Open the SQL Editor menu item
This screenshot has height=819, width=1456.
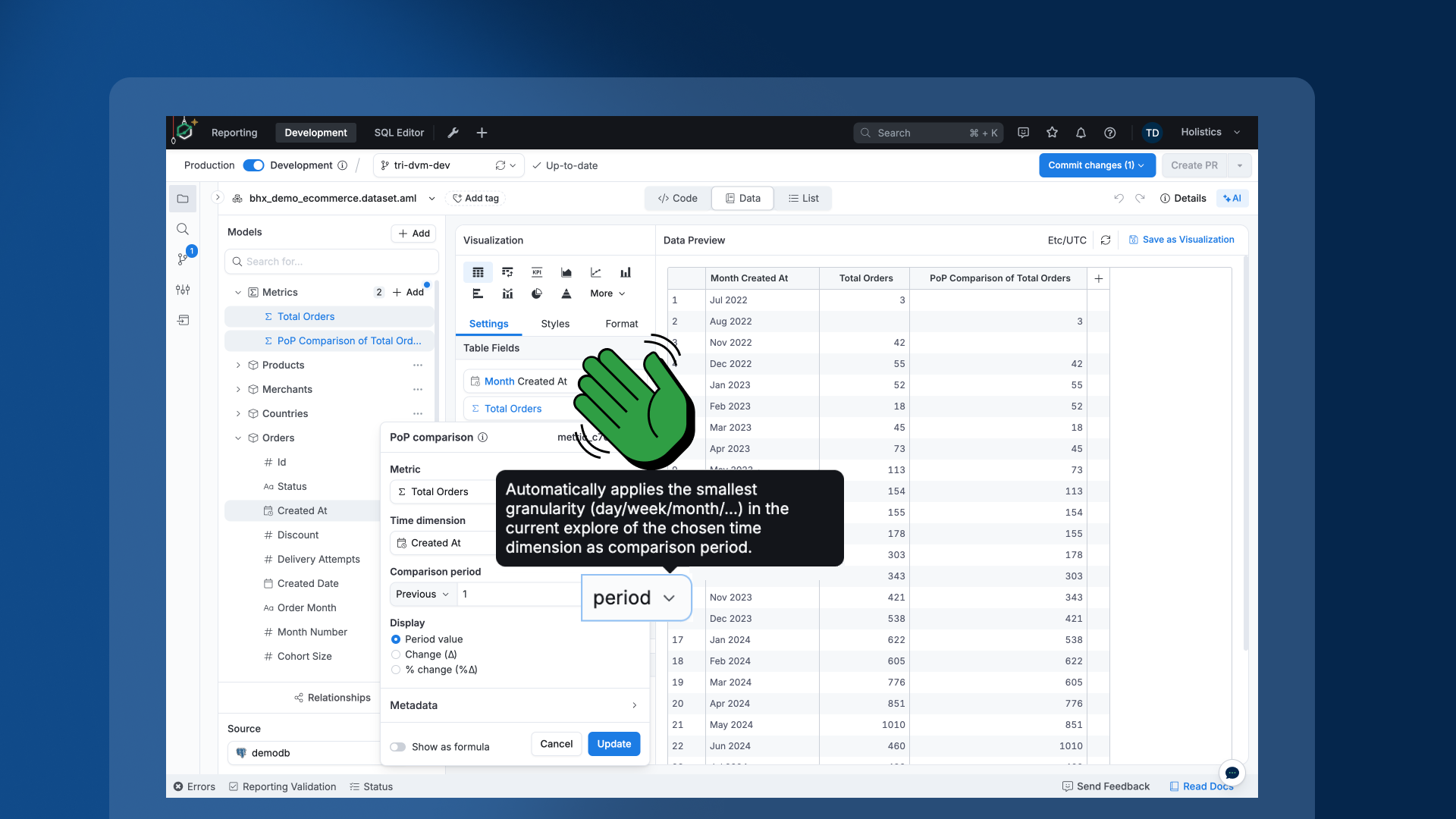point(399,132)
